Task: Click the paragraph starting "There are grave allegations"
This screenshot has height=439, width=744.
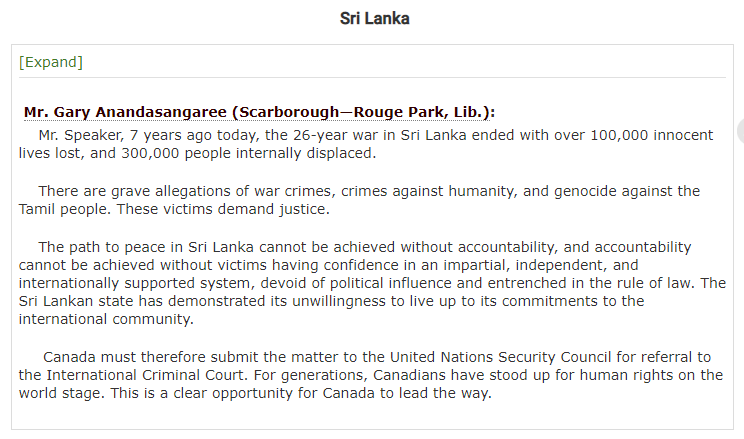Action: [359, 200]
